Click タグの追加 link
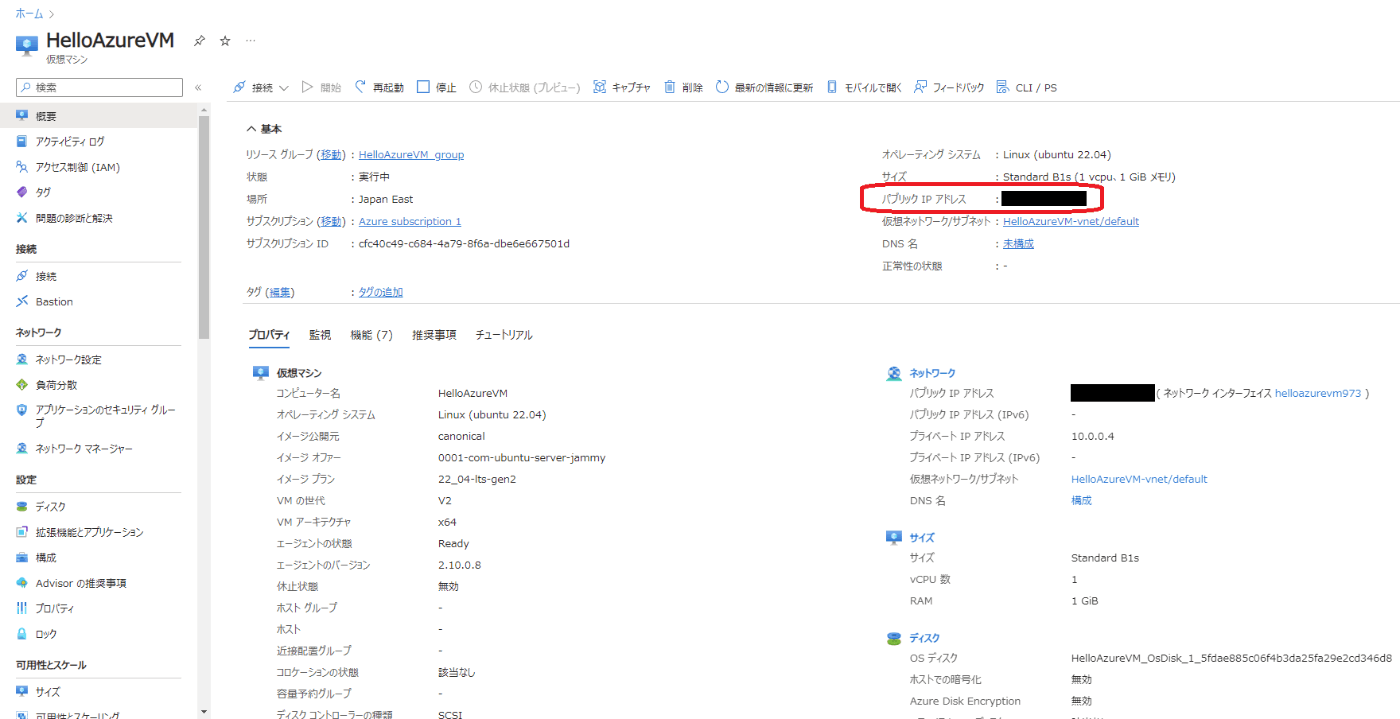Viewport: 1400px width, 719px height. coord(381,292)
